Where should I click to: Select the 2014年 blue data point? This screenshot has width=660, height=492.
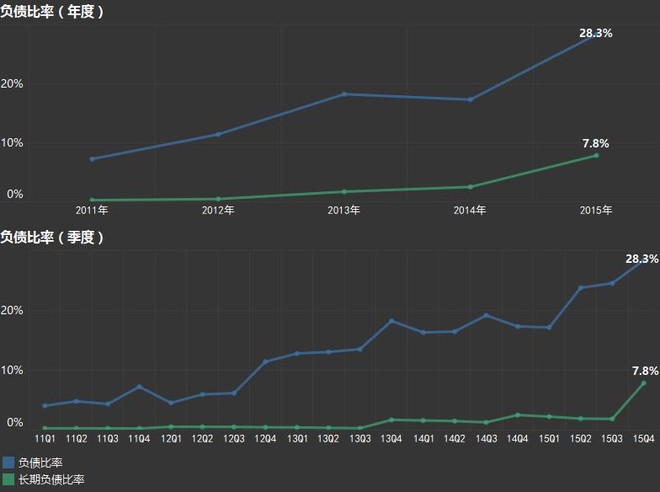click(x=470, y=100)
